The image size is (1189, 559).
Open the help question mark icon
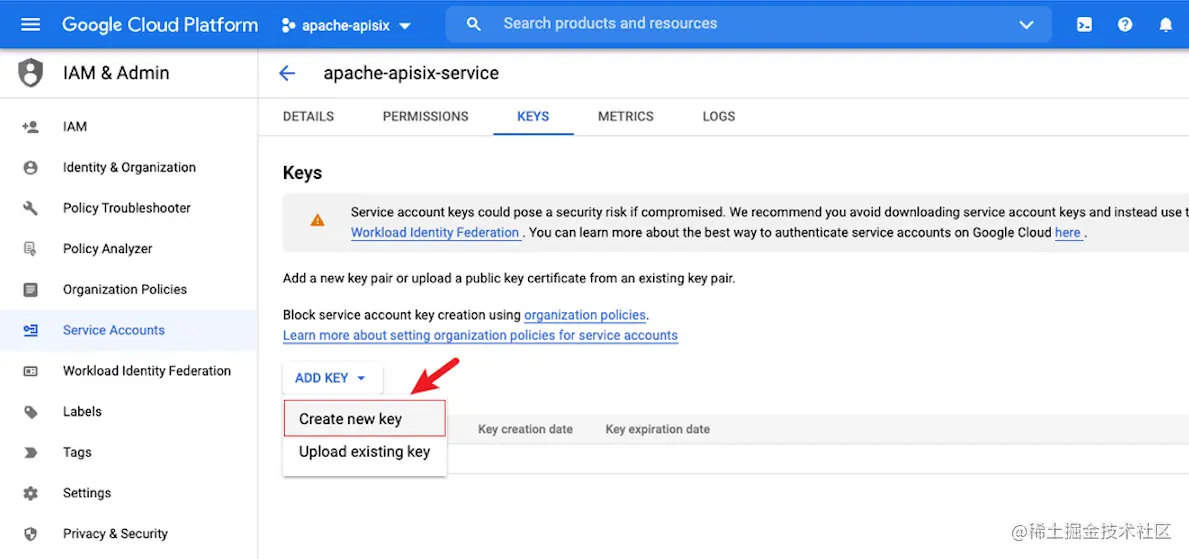coord(1125,24)
